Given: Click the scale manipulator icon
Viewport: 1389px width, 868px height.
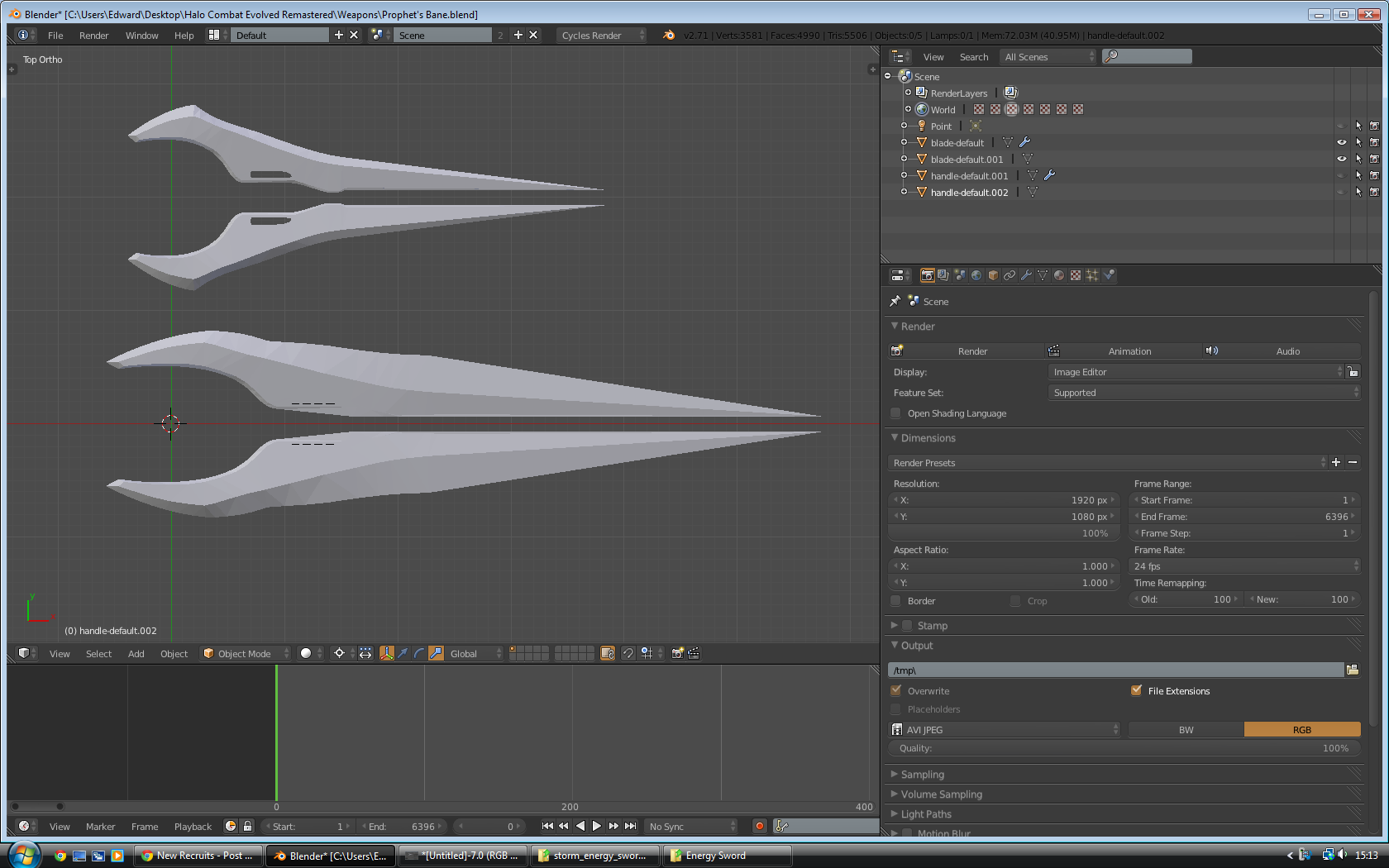Looking at the screenshot, I should 436,653.
